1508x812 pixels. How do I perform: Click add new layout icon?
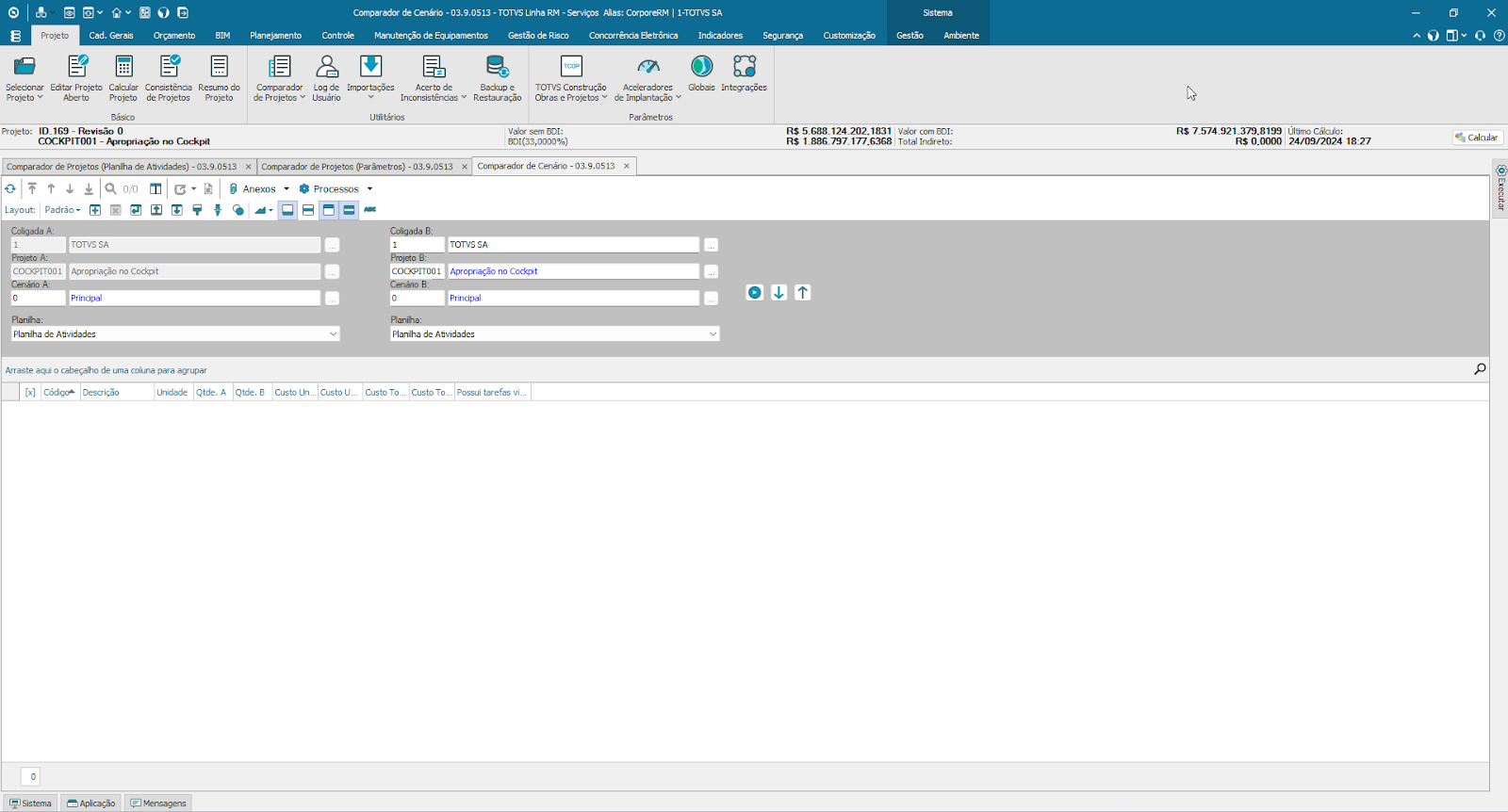point(95,210)
